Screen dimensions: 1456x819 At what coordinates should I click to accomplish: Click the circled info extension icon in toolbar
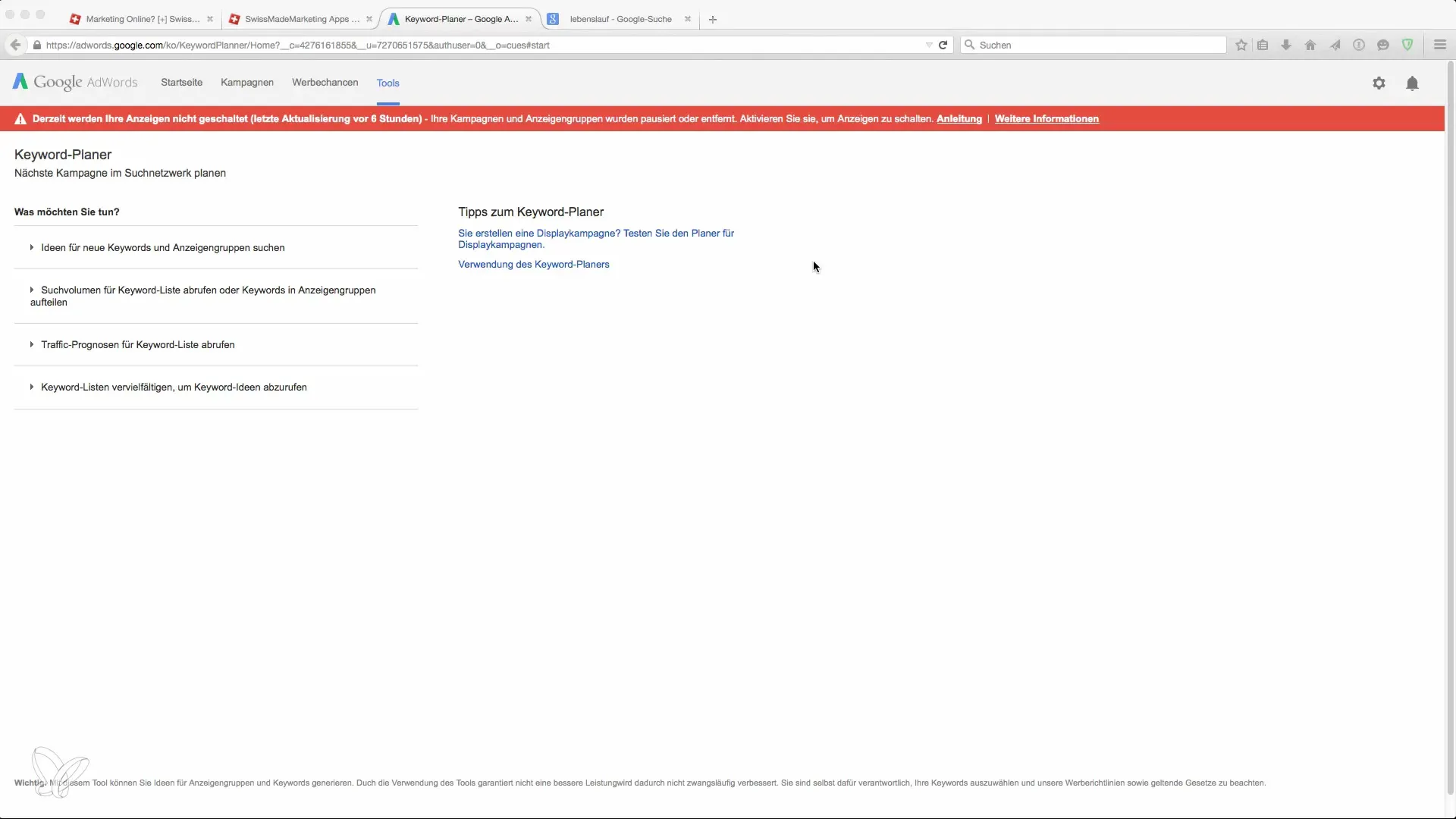click(x=1359, y=45)
